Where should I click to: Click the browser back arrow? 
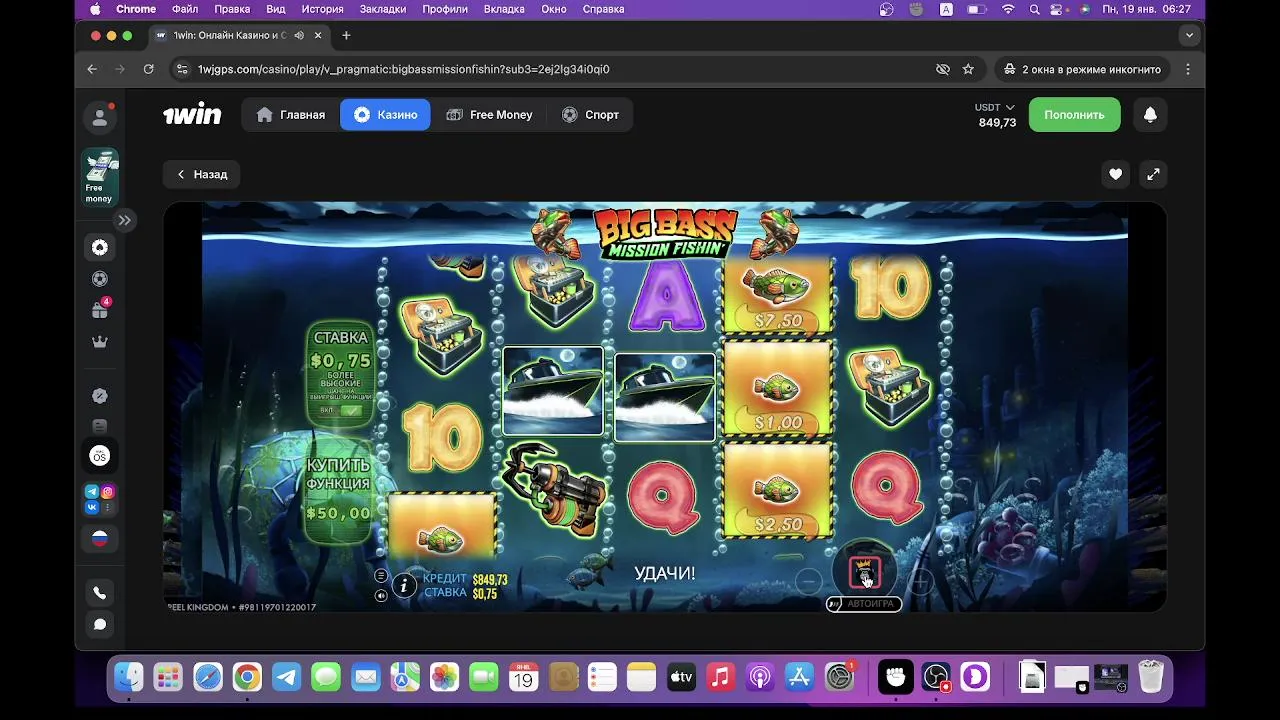click(x=92, y=69)
